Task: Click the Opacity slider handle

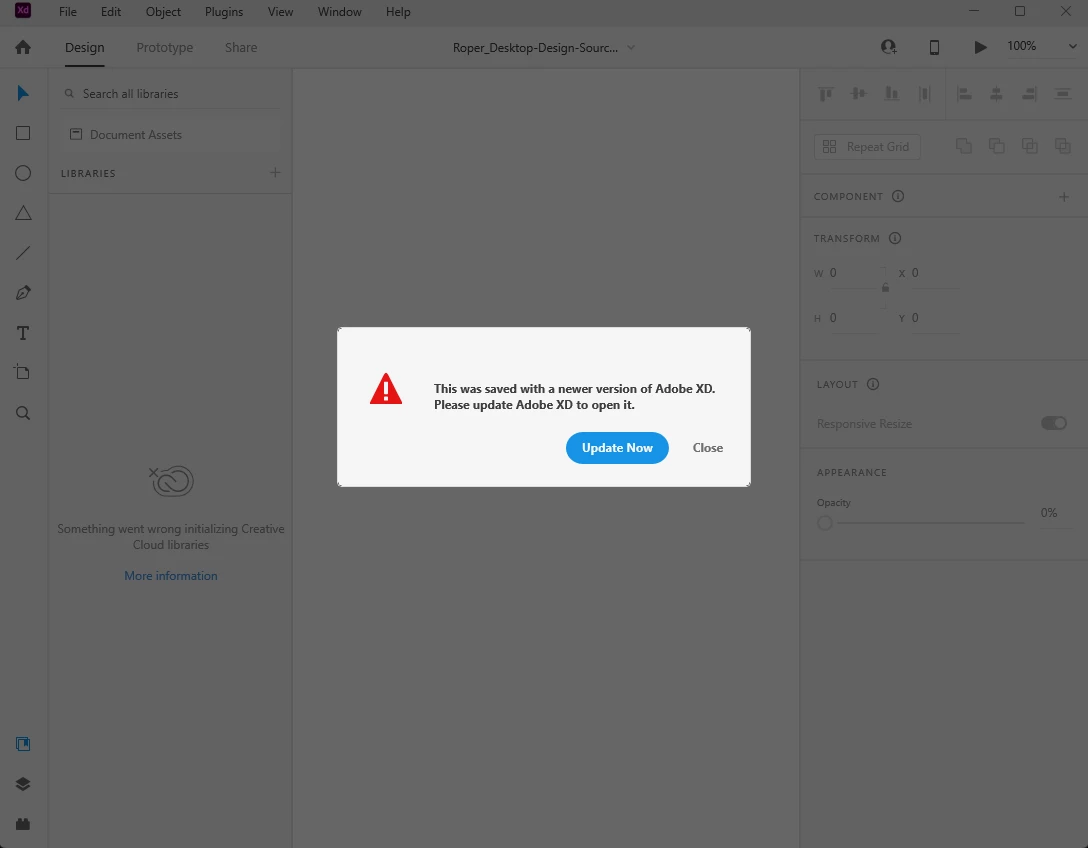Action: point(824,523)
